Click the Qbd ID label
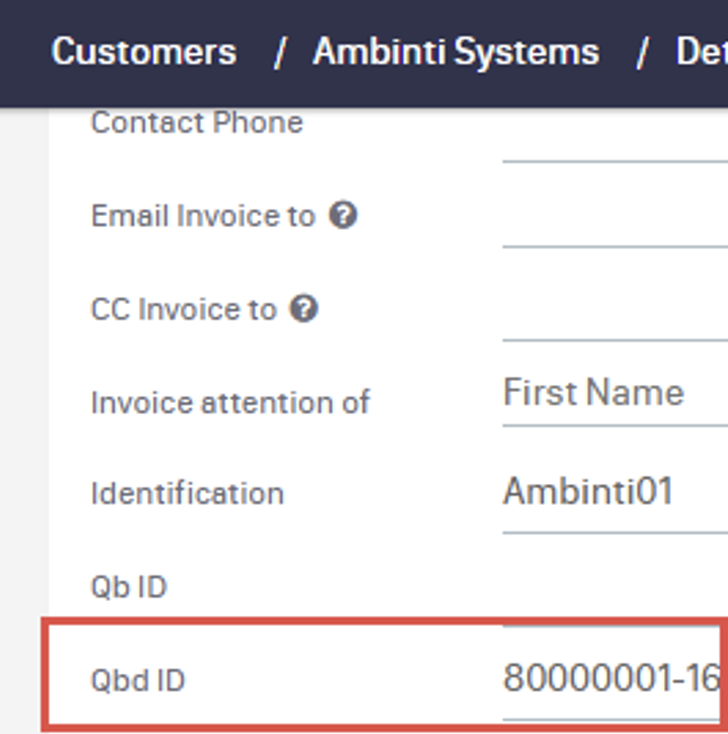Screen dimensions: 728x734 pyautogui.click(x=138, y=681)
